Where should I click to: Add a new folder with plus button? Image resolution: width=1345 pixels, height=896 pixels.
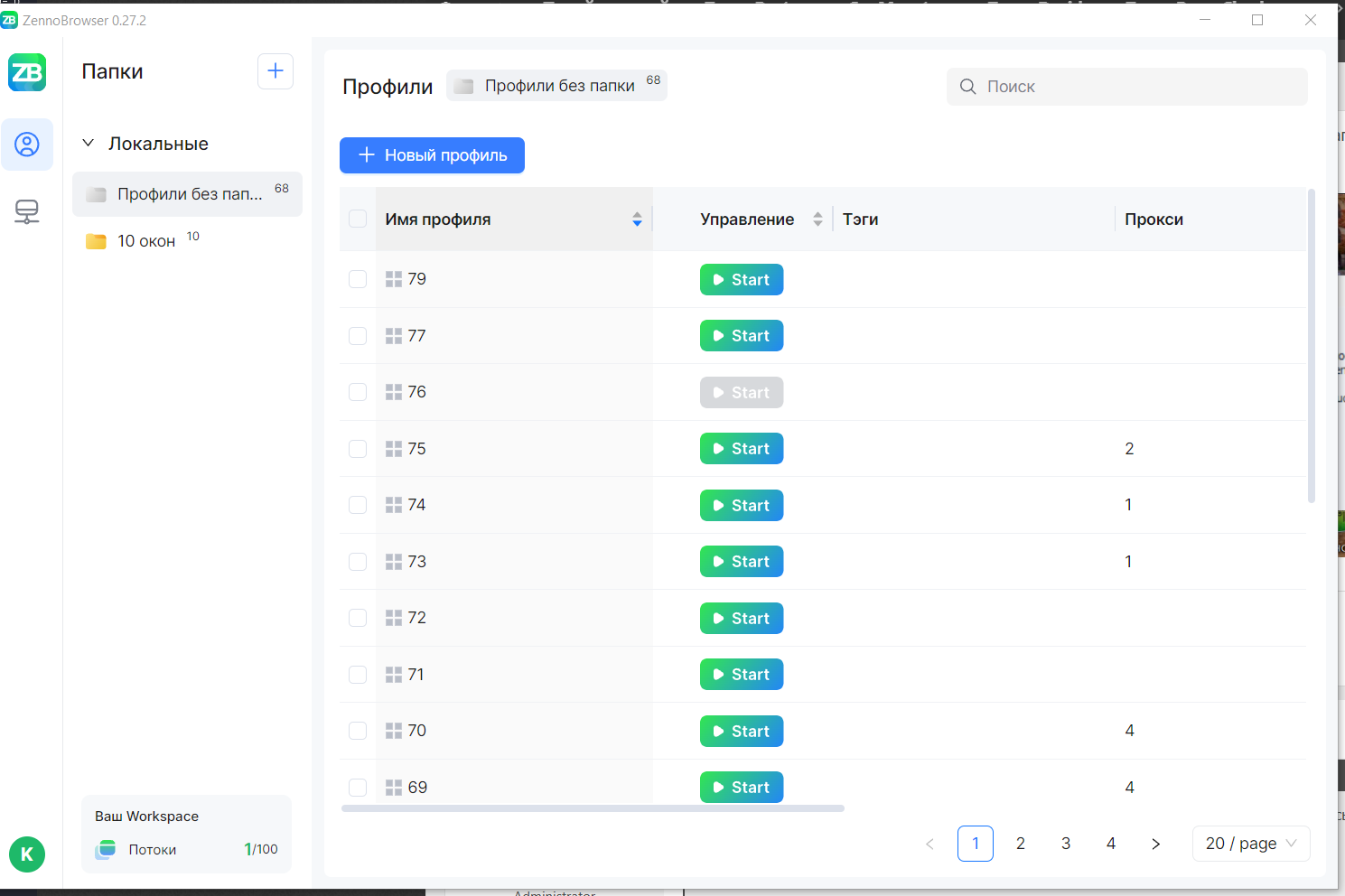[276, 70]
